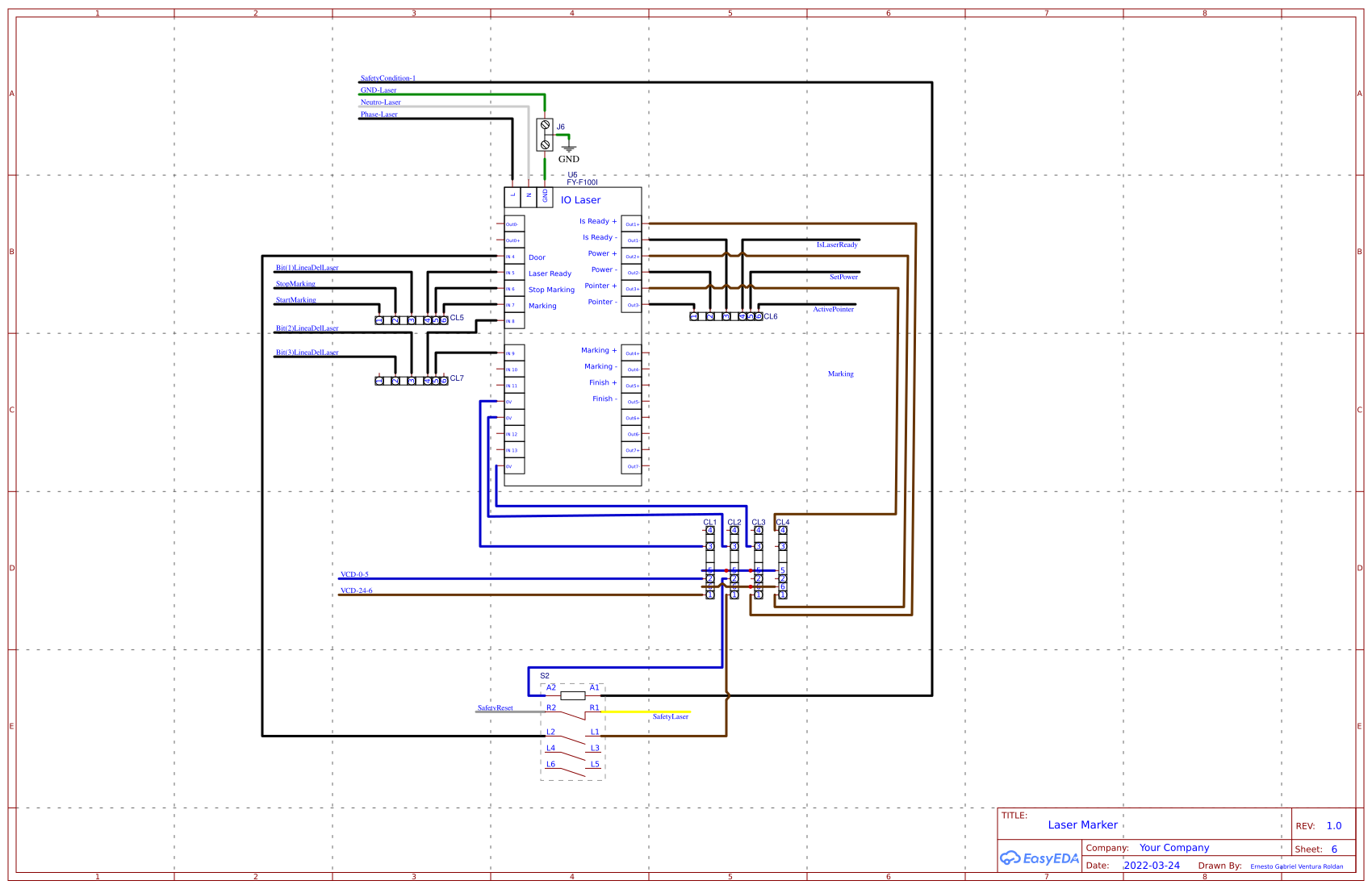Viewport: 1372px width, 889px height.
Task: Select the GND pin on top of U6
Action: 546,198
